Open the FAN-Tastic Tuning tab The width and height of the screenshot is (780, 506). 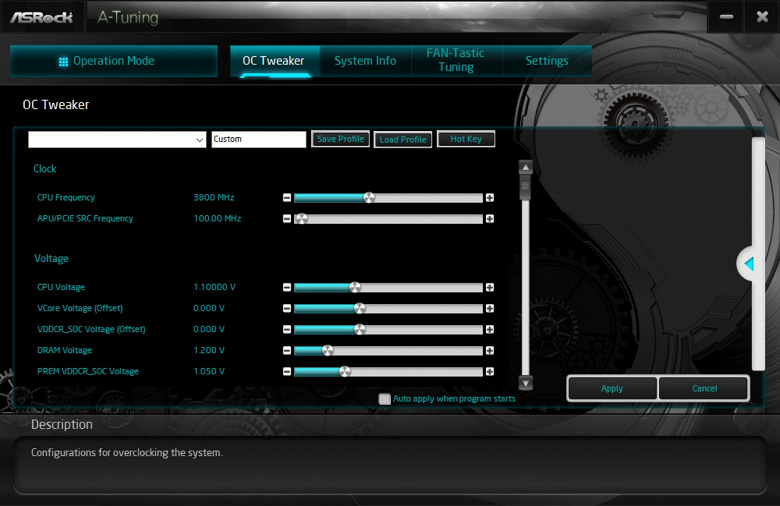pyautogui.click(x=456, y=60)
